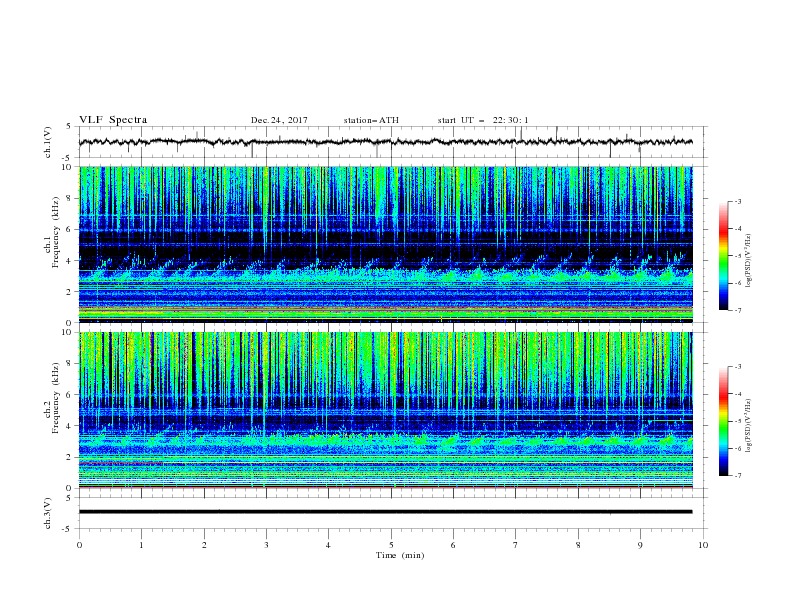Click the ch.1 color bar "log(PSD)(V²/Hz)" label
This screenshot has width=792, height=612.
(749, 261)
